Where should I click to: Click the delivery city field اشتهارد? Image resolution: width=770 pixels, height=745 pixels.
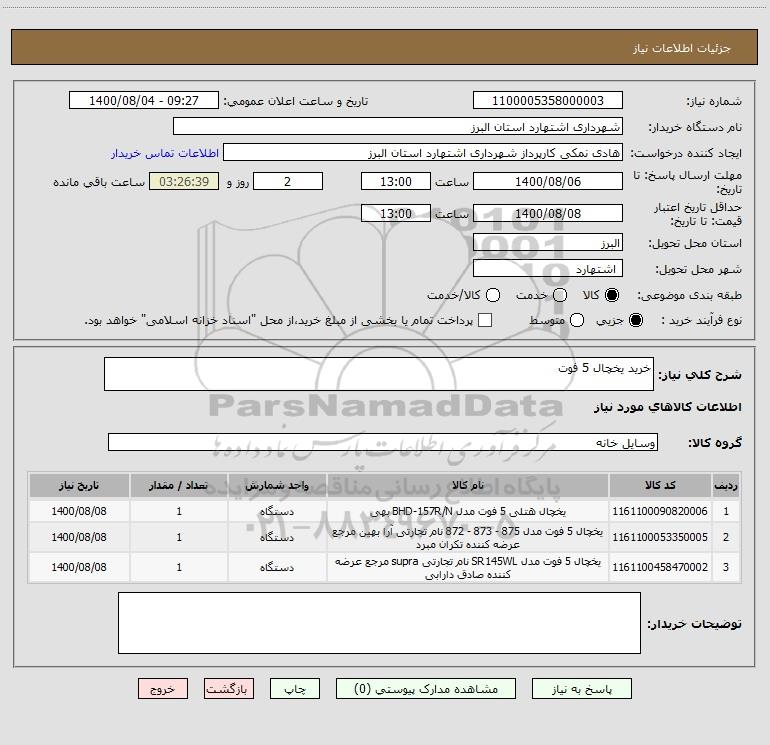(548, 268)
